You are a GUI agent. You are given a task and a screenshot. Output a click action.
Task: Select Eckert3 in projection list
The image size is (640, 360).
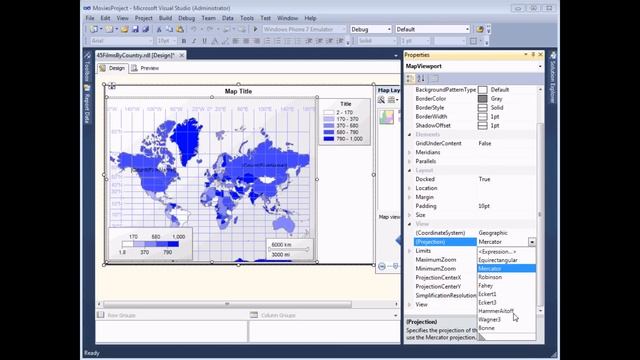pyautogui.click(x=506, y=302)
